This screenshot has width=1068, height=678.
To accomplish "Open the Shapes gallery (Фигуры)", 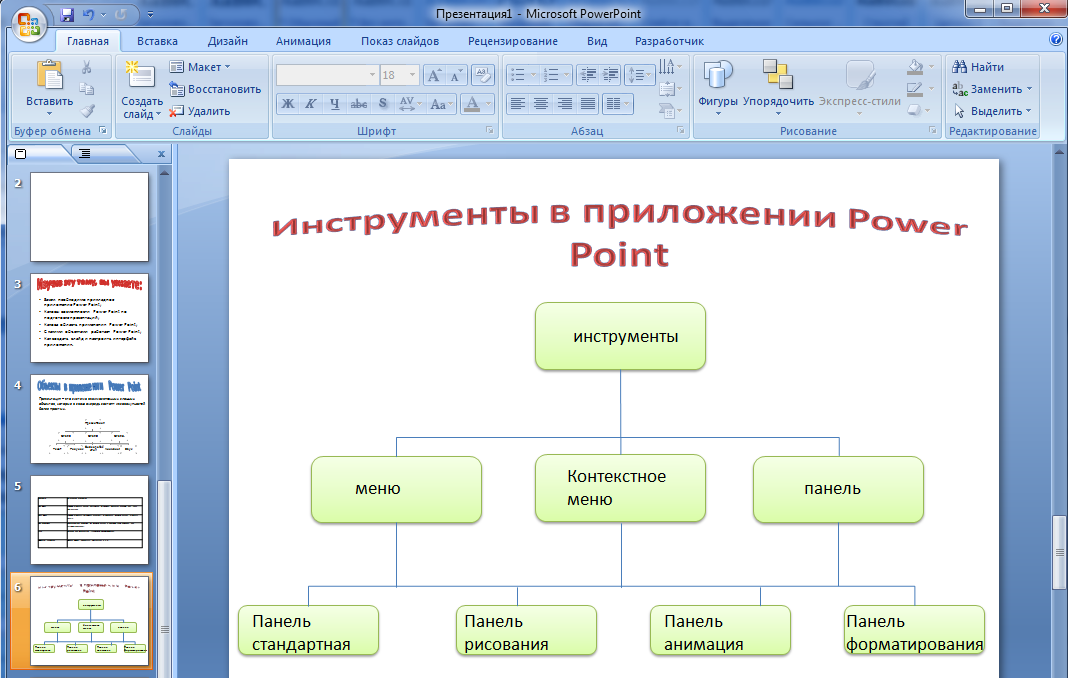I will click(x=718, y=87).
